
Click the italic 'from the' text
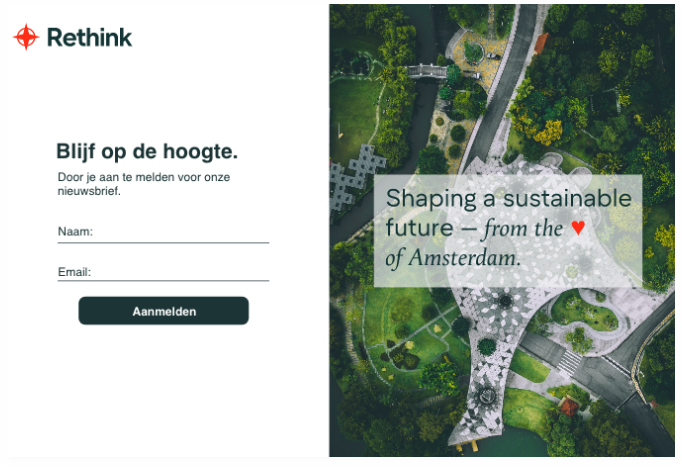(x=524, y=228)
